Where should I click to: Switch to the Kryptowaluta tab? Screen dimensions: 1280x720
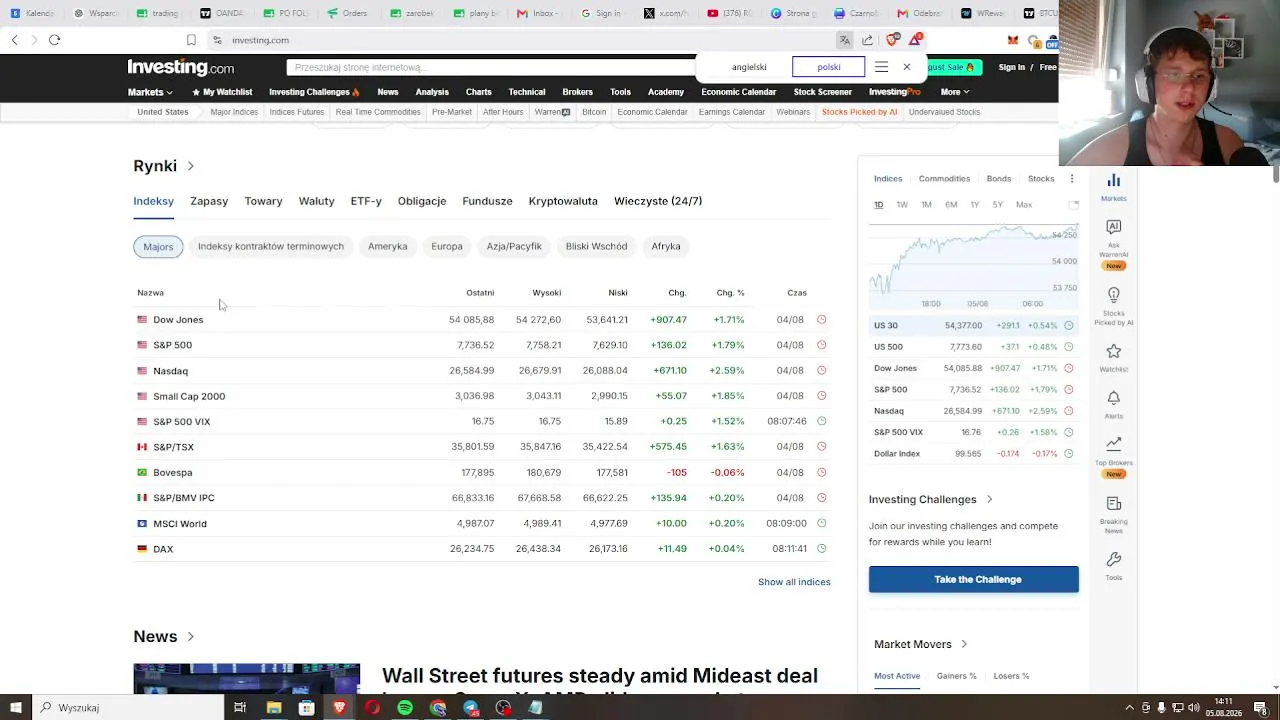coord(563,201)
